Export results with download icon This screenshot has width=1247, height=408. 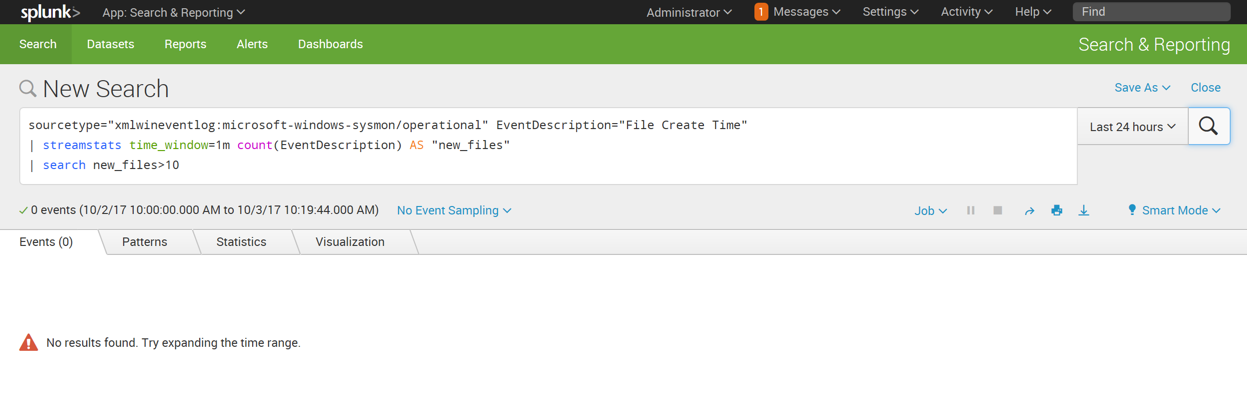coord(1084,211)
